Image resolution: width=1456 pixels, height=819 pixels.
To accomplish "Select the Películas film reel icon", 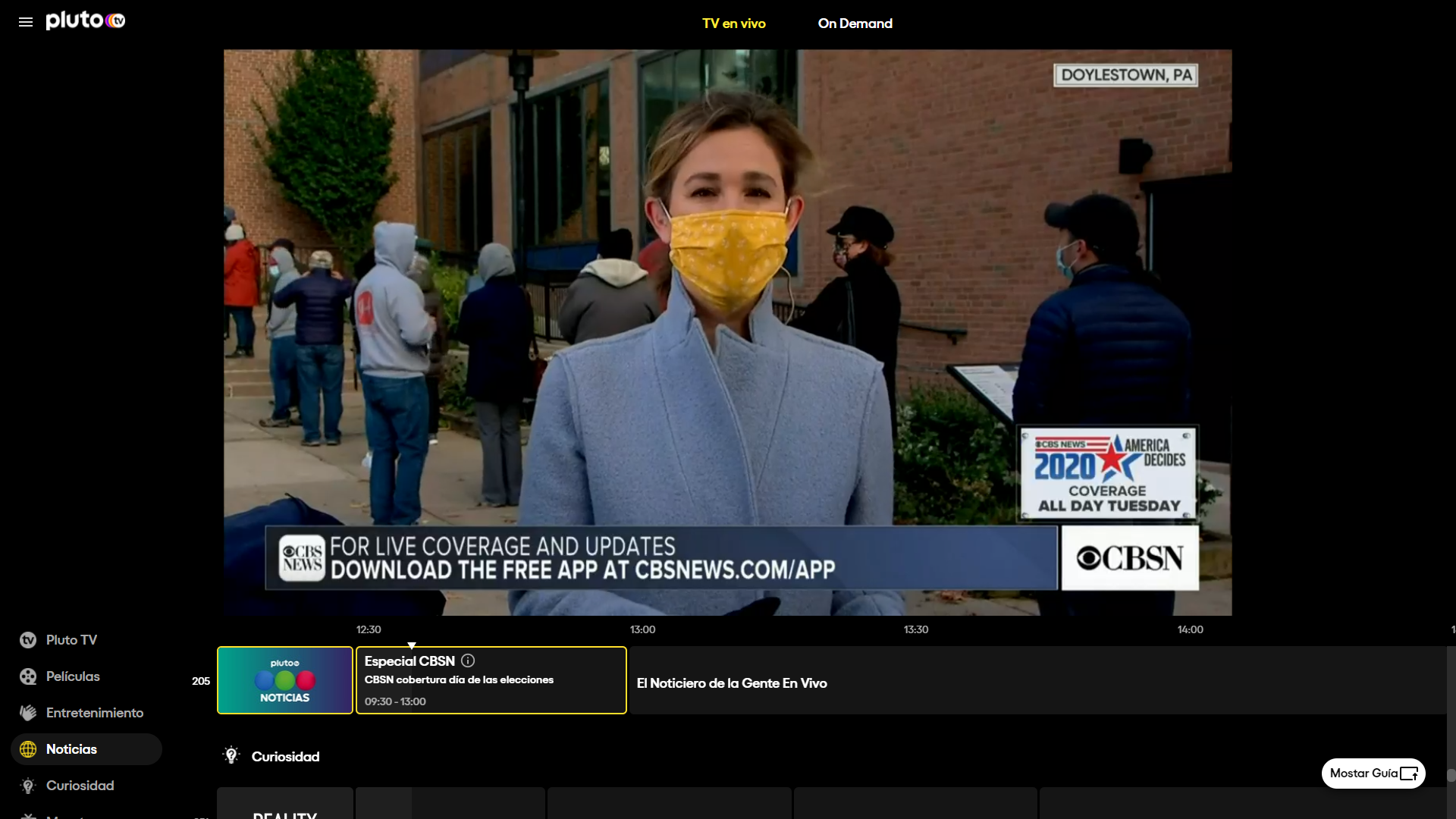I will coord(28,676).
